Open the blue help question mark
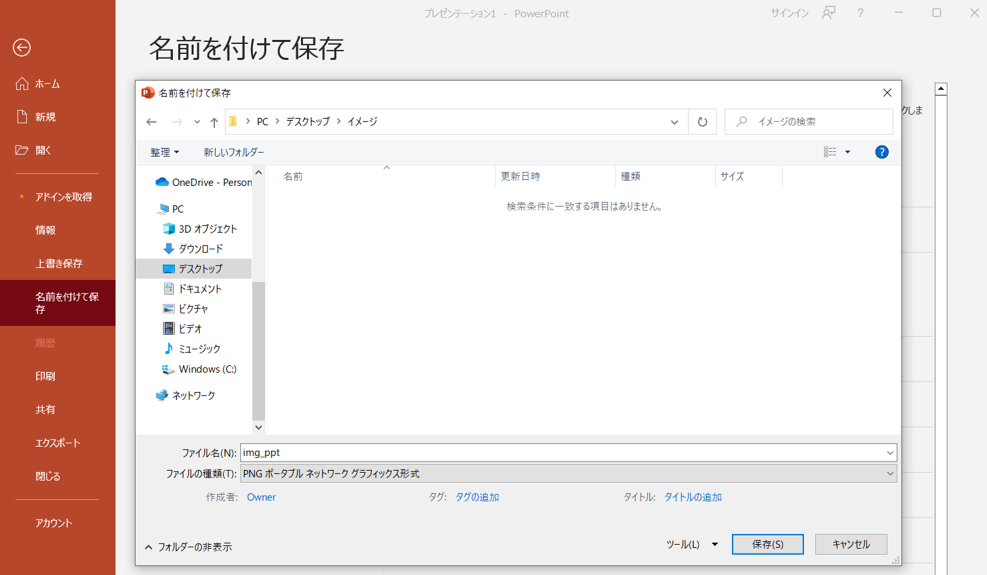The width and height of the screenshot is (987, 575). pyautogui.click(x=881, y=152)
